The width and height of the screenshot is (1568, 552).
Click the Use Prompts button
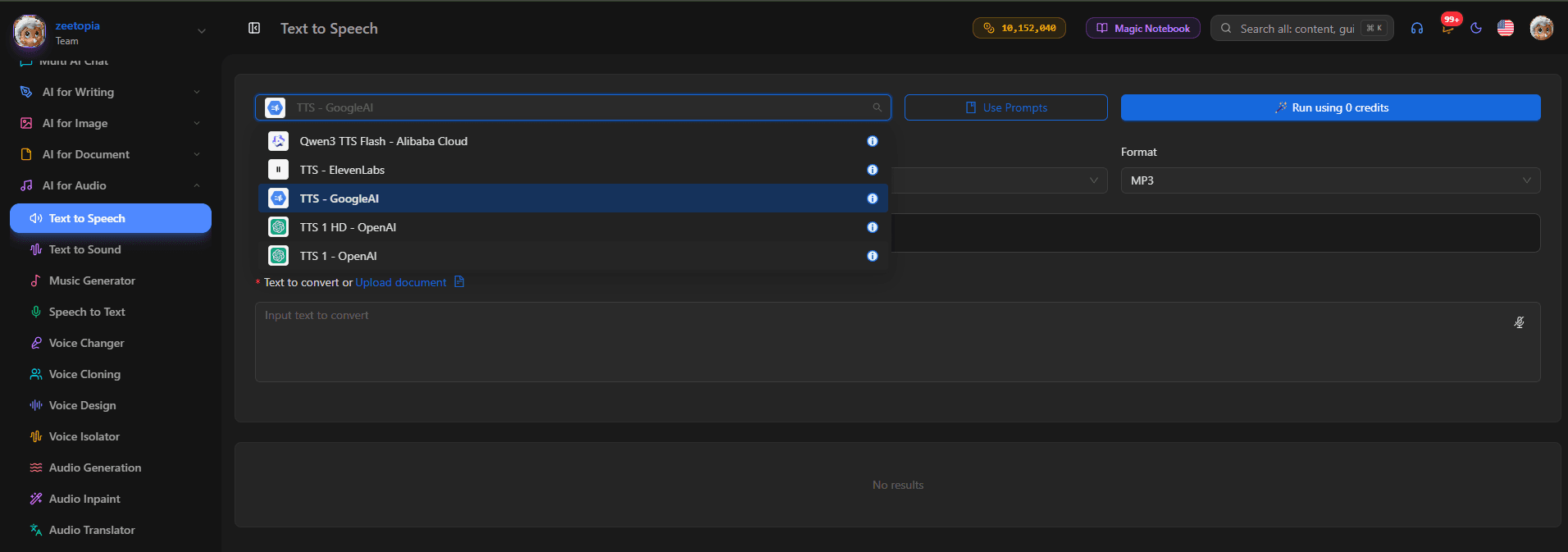pos(1006,107)
